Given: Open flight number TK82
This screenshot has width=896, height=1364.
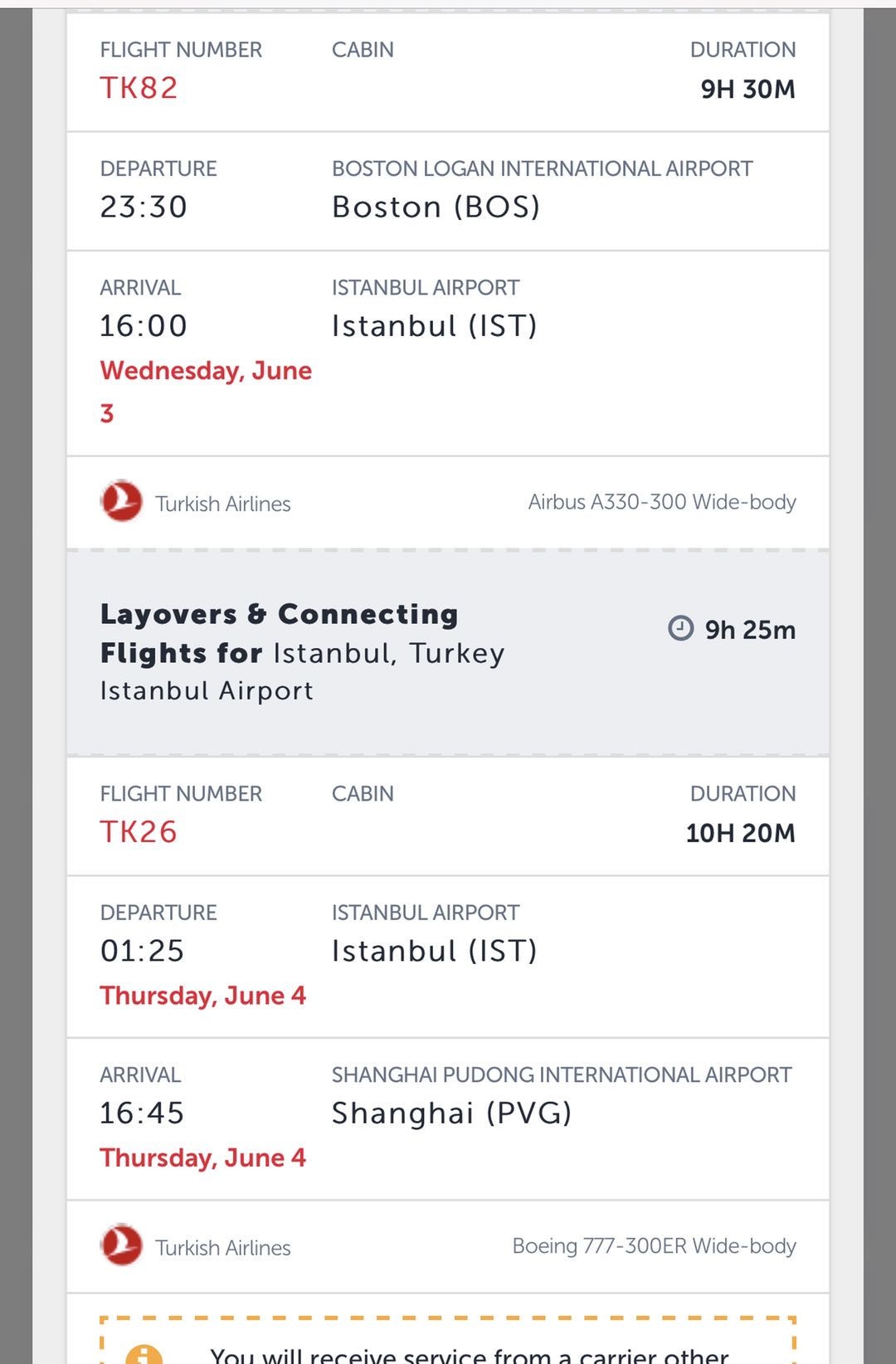Looking at the screenshot, I should point(139,88).
